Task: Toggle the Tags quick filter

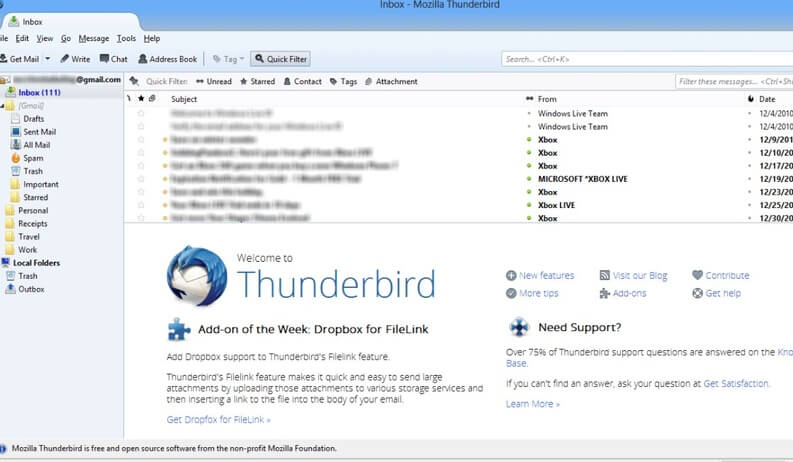Action: click(x=343, y=81)
